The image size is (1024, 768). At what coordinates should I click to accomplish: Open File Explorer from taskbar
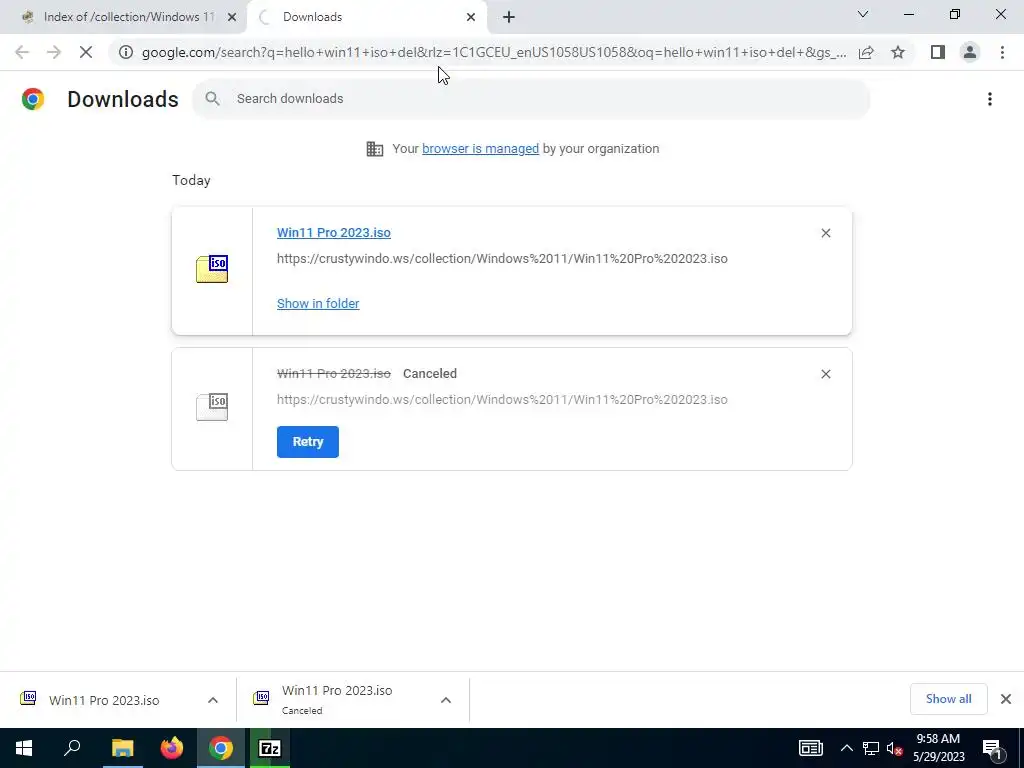click(x=122, y=748)
